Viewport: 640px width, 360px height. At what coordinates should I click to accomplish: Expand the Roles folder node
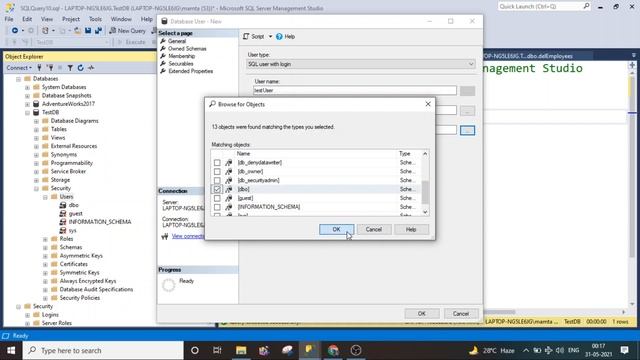point(45,239)
